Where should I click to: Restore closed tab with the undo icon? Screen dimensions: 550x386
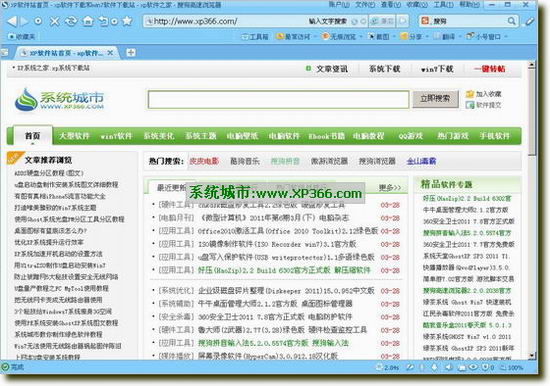pyautogui.click(x=103, y=21)
